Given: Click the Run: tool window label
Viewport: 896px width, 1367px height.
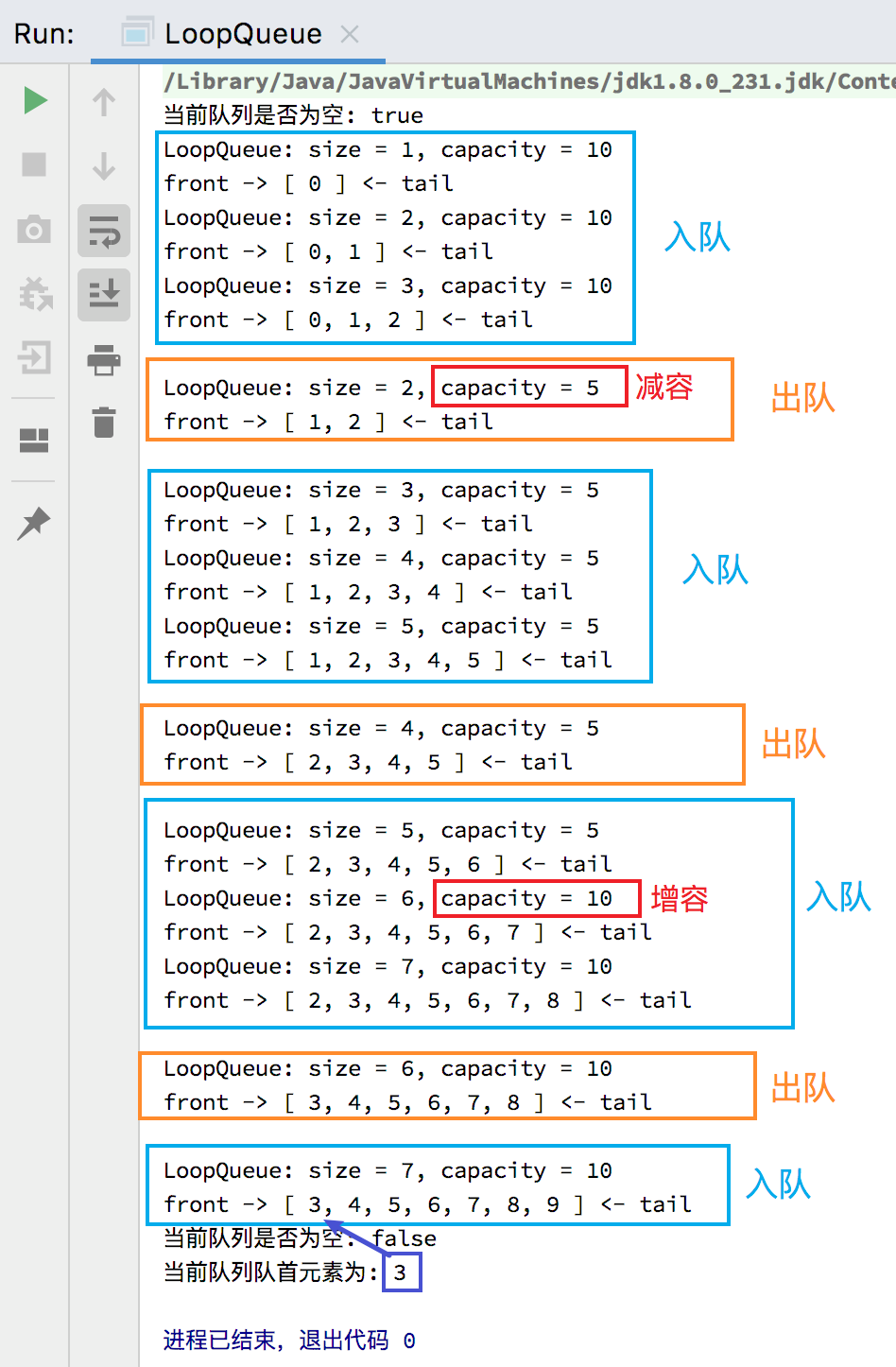Looking at the screenshot, I should point(43,34).
